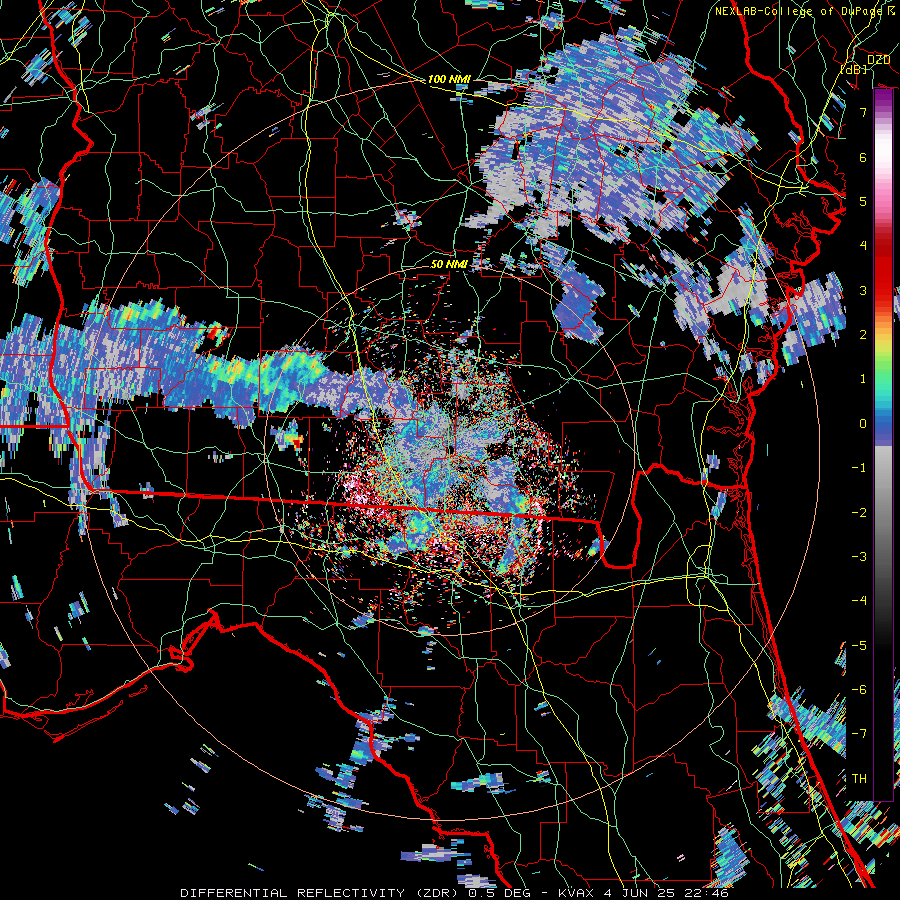The height and width of the screenshot is (900, 900).
Task: Click the '-4' value on color scale
Action: click(859, 601)
